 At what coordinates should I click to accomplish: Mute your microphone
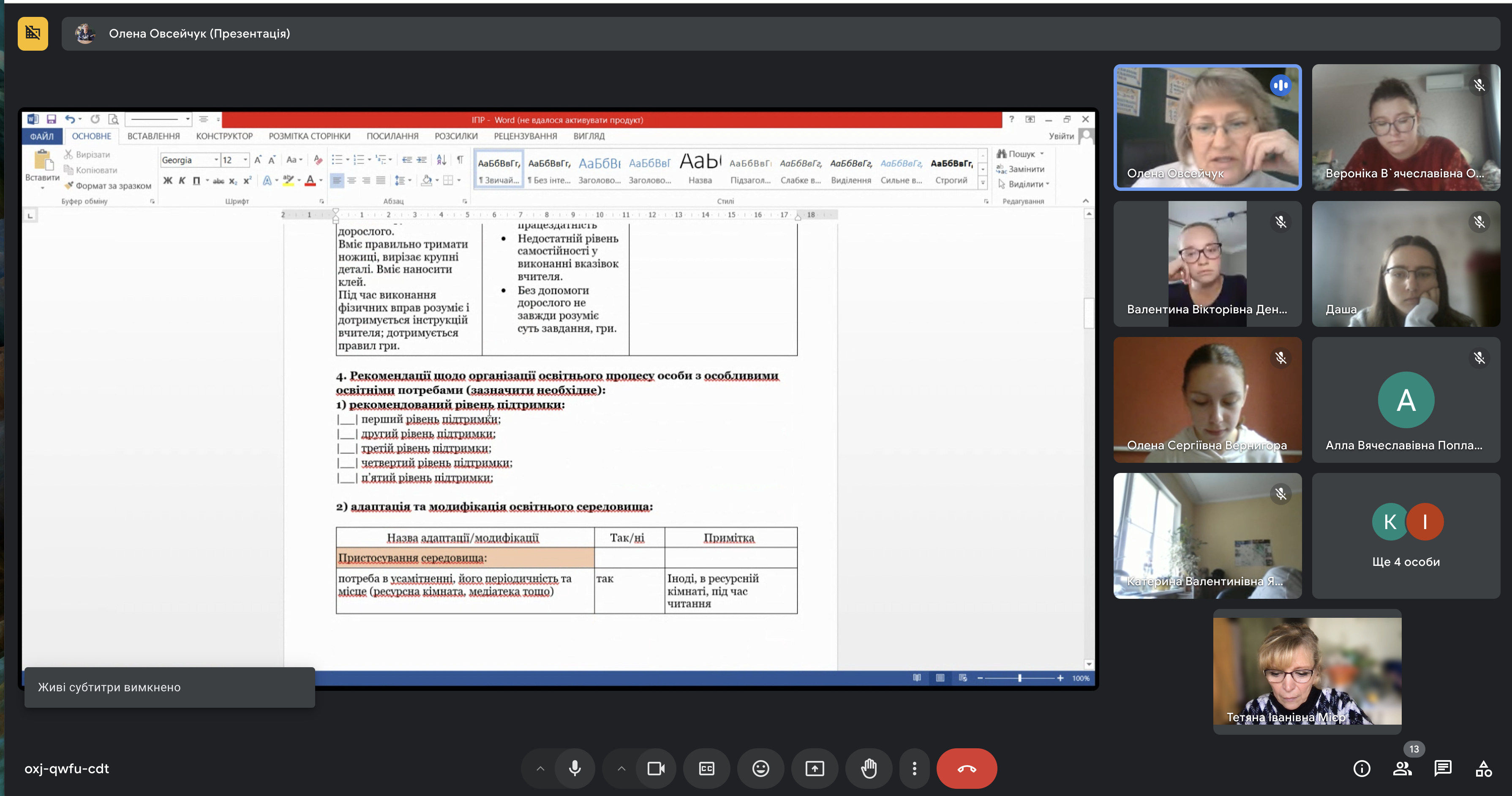pyautogui.click(x=575, y=769)
